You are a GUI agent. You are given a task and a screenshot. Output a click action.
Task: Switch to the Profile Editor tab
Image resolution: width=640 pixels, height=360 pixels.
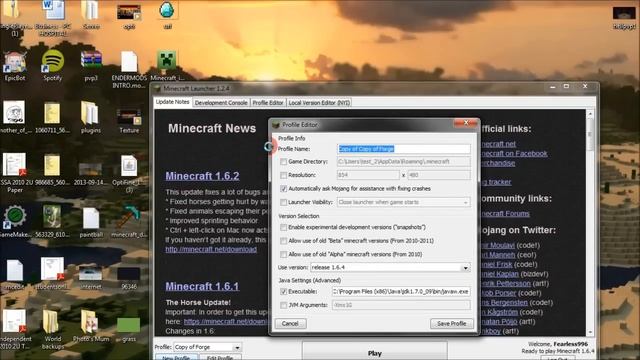(268, 103)
